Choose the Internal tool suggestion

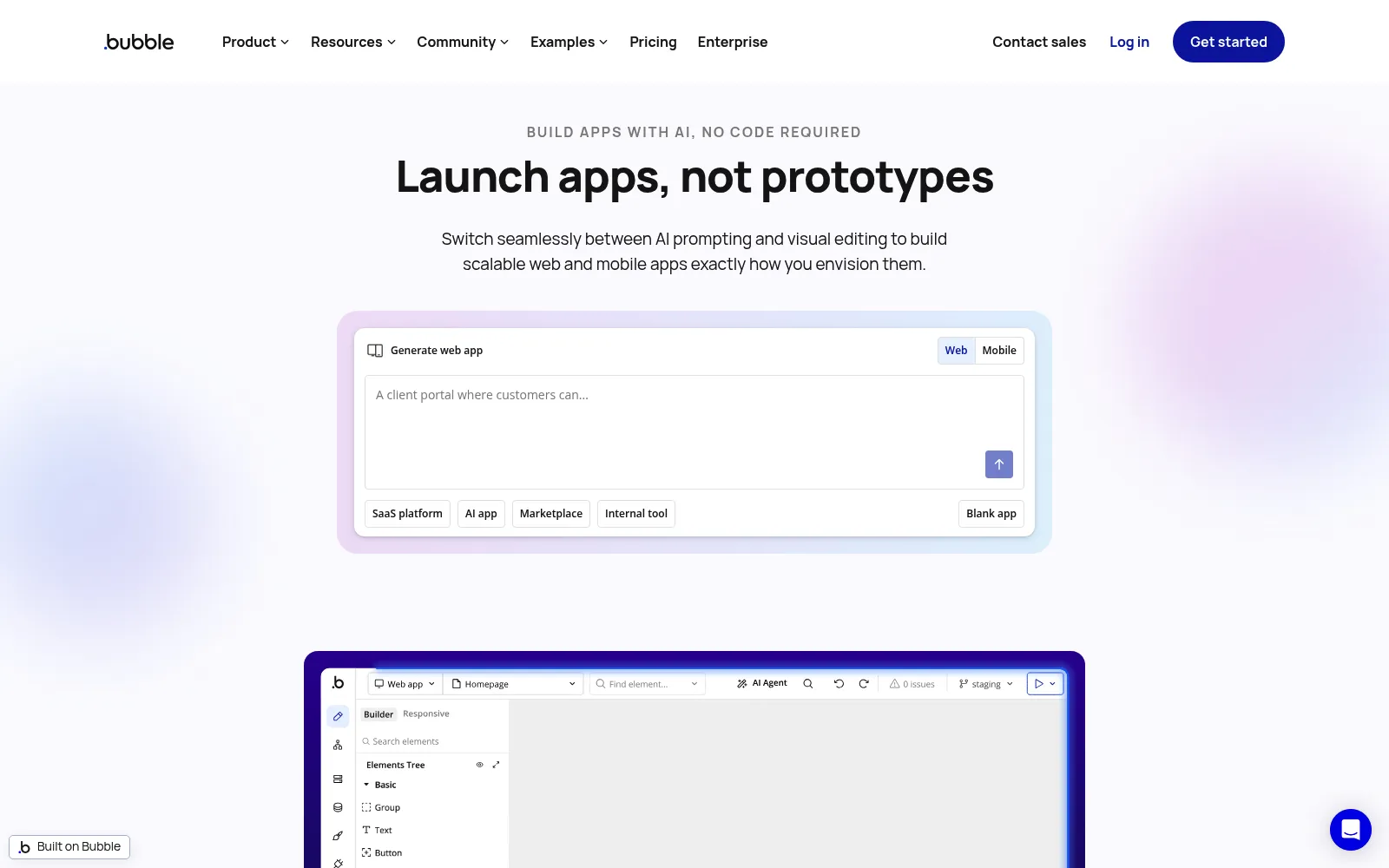click(x=636, y=514)
